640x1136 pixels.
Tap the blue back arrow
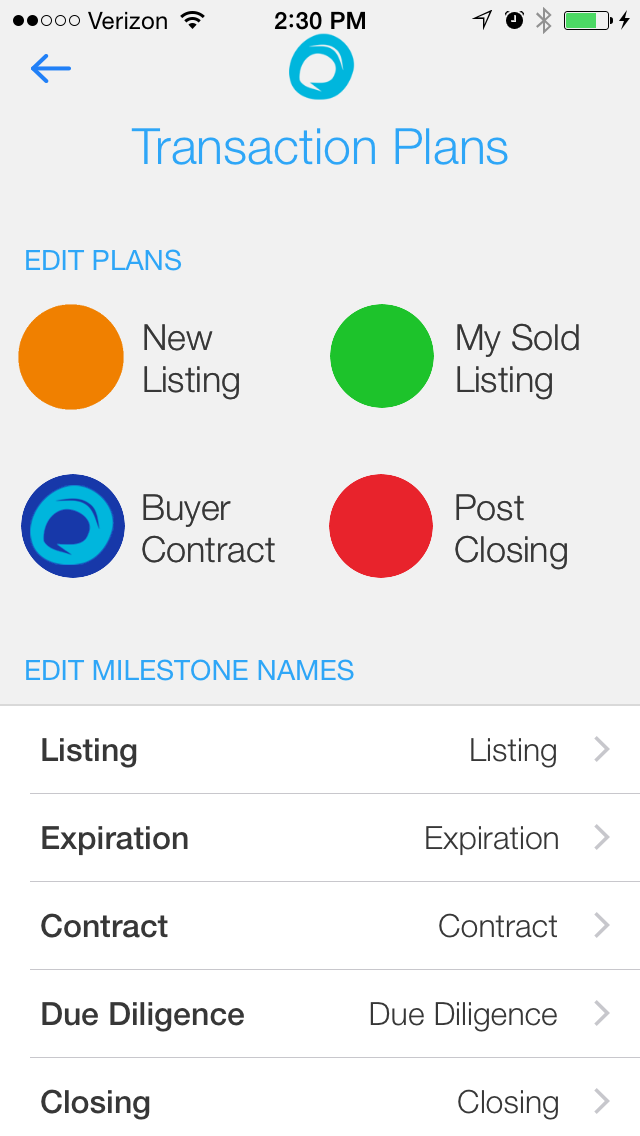pos(51,68)
